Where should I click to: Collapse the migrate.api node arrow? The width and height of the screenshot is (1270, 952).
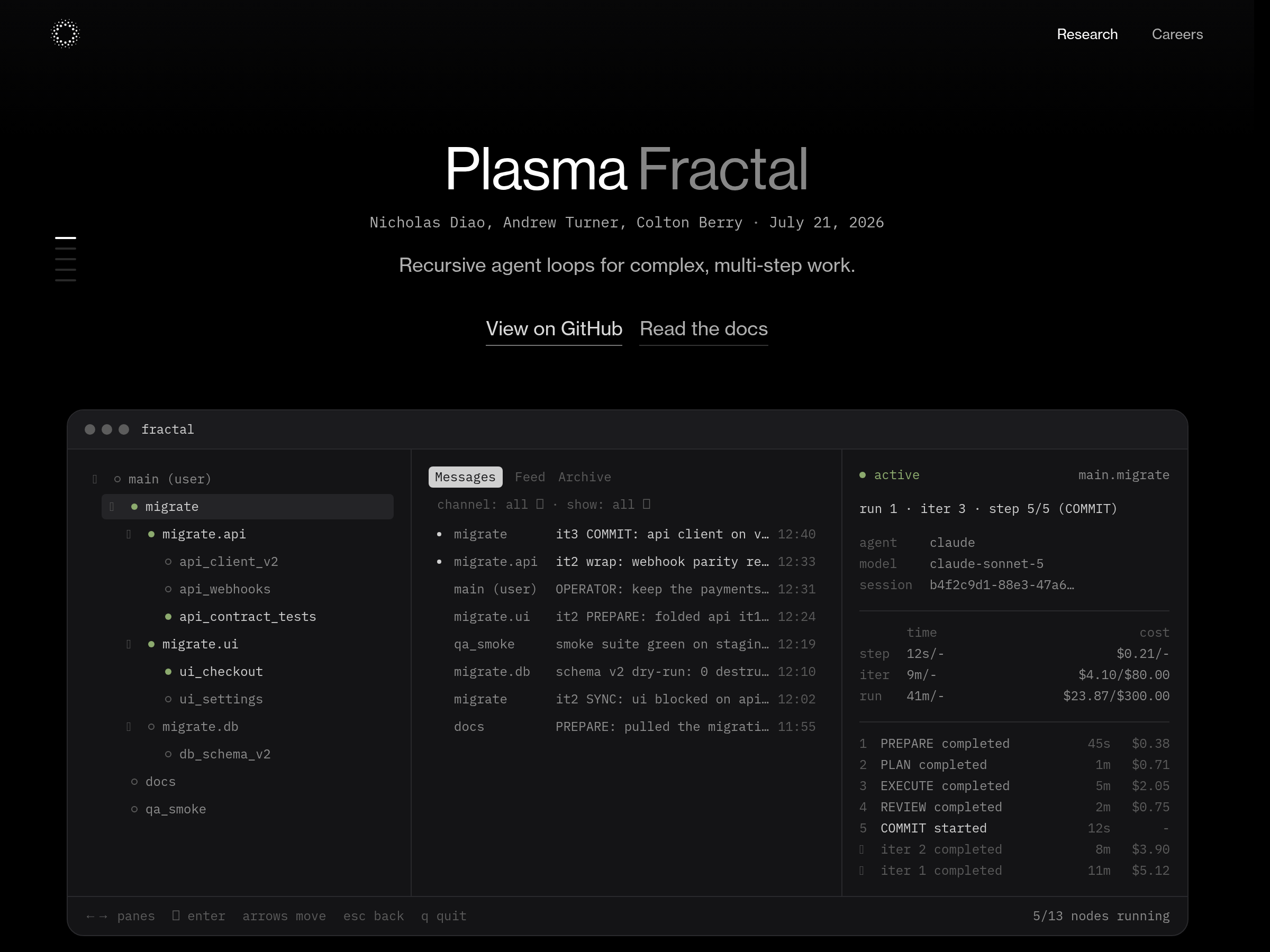(x=129, y=534)
